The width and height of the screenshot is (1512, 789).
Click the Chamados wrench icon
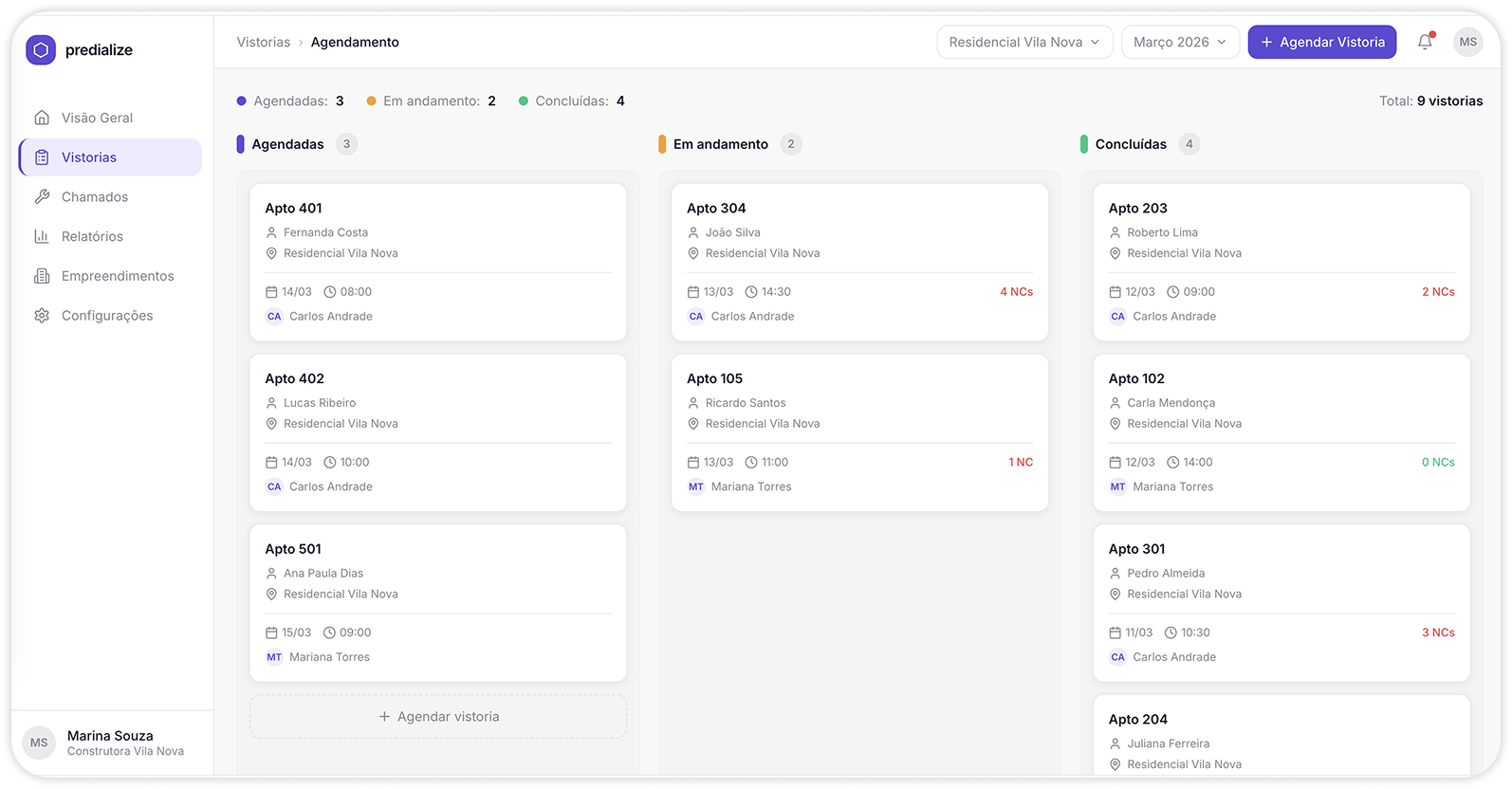click(42, 197)
